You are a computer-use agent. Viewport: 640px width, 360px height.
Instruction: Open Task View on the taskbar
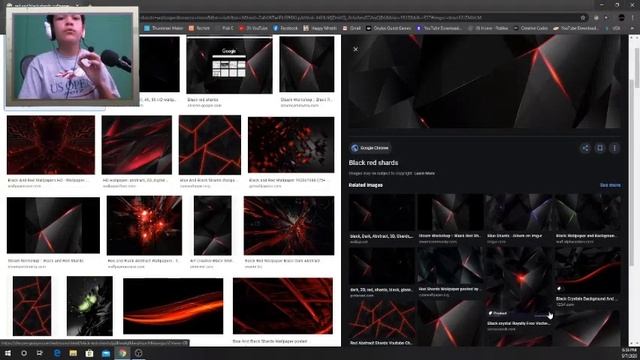(40, 353)
